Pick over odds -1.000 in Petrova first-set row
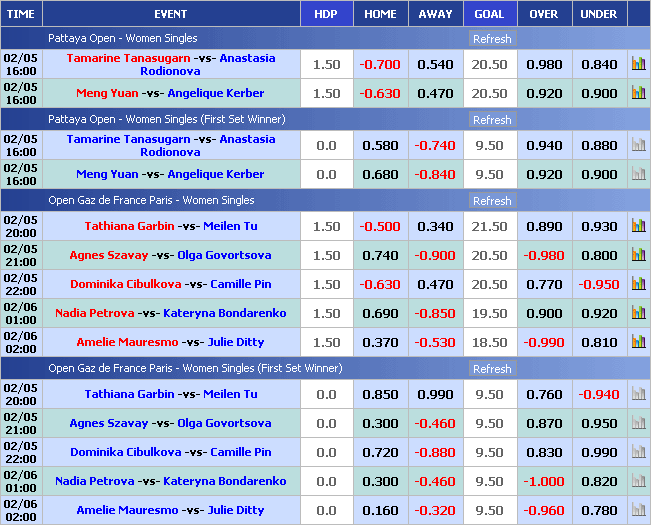This screenshot has height=525, width=651. click(543, 481)
